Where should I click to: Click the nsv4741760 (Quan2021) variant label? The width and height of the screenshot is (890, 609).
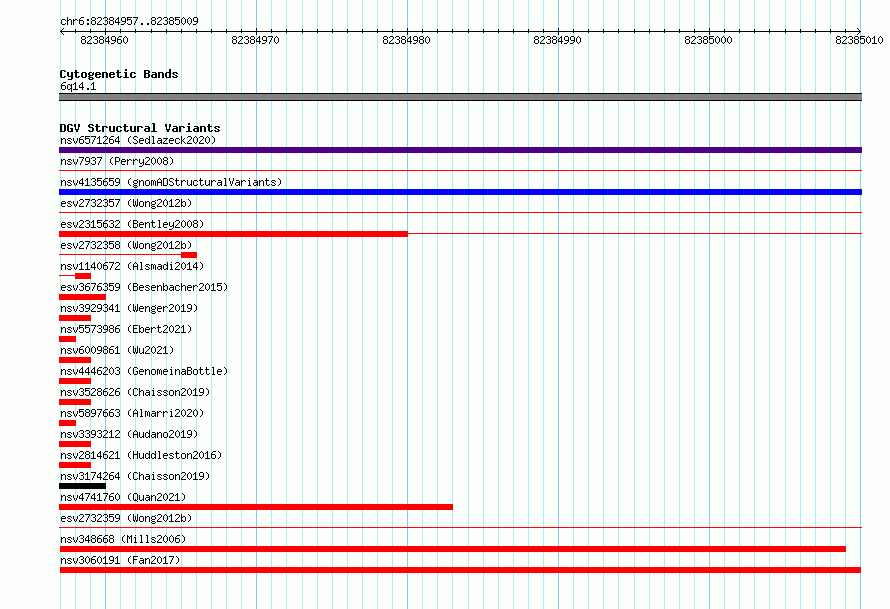click(x=123, y=497)
